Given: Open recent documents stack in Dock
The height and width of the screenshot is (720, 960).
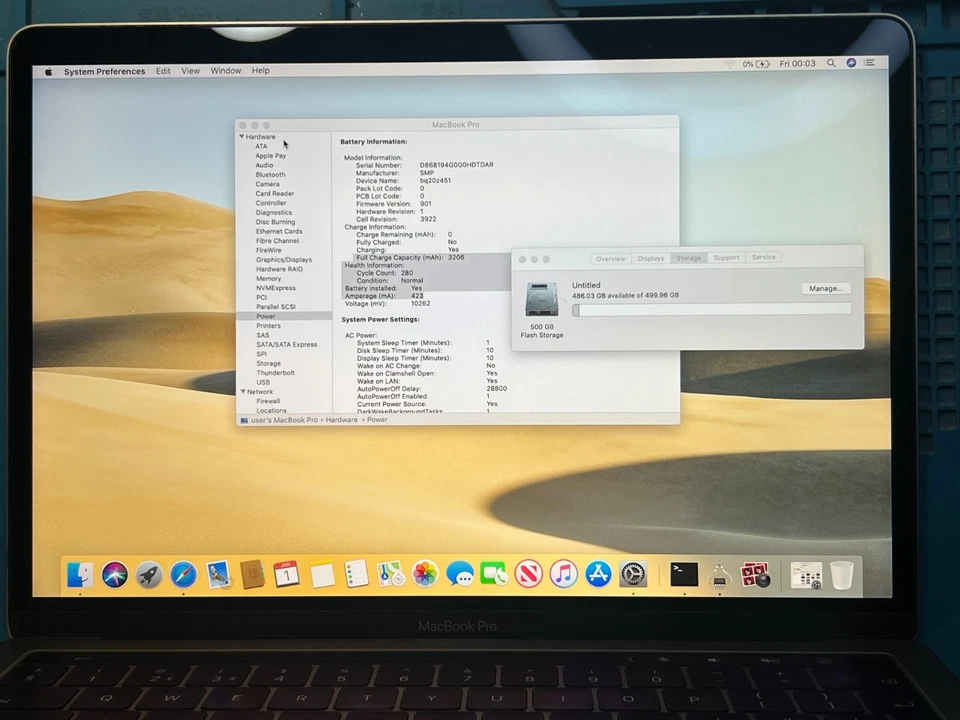Looking at the screenshot, I should pos(806,575).
